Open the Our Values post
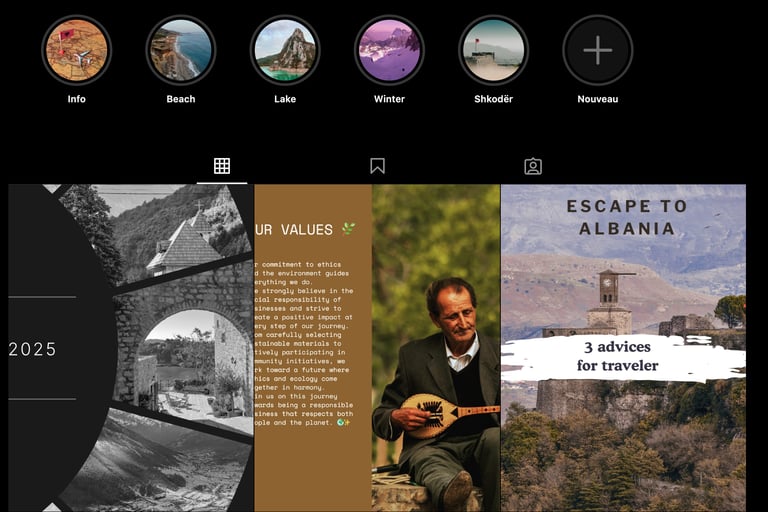The height and width of the screenshot is (512, 768). [377, 348]
